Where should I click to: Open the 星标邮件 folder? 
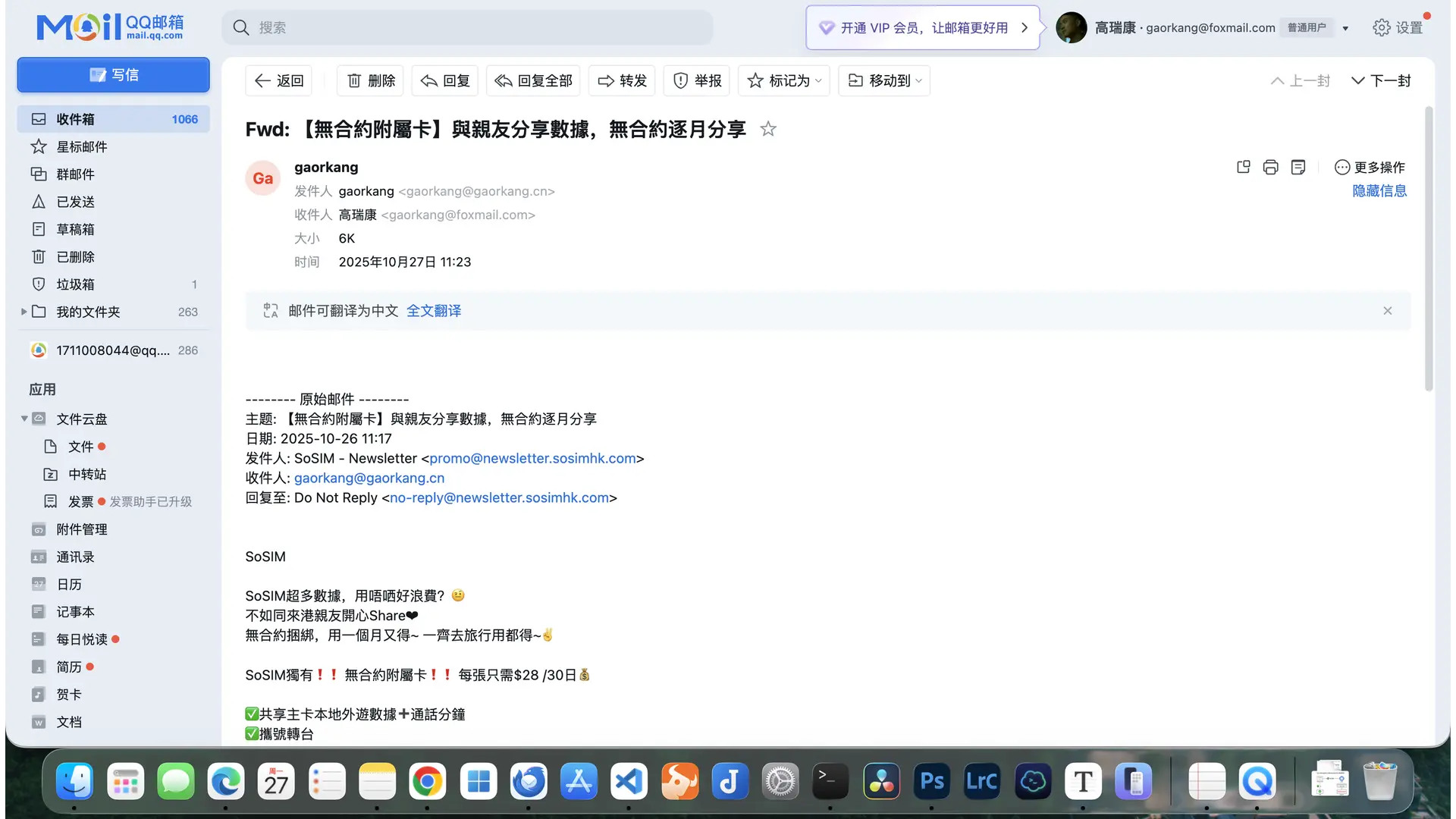pos(81,146)
